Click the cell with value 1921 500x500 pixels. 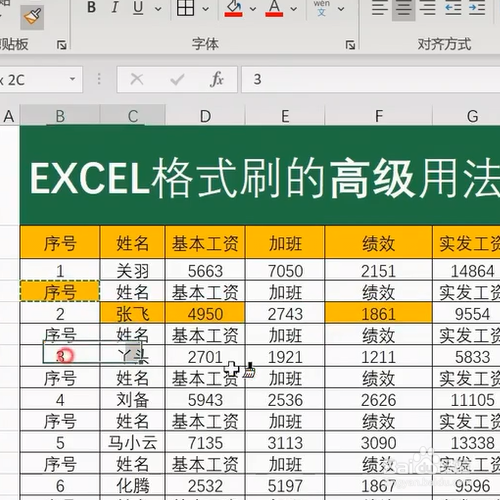point(285,357)
